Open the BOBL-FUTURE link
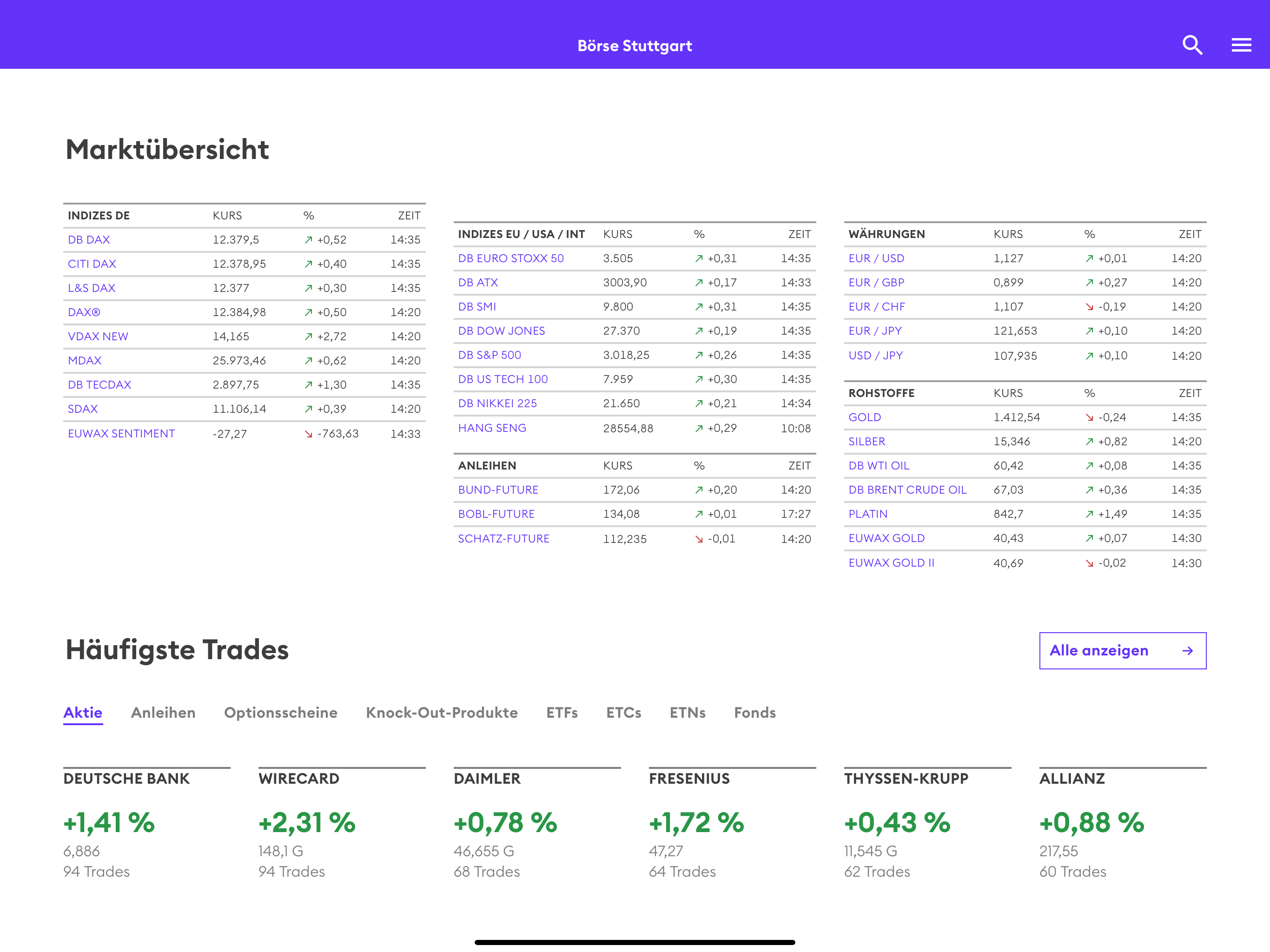1270x952 pixels. pos(496,513)
